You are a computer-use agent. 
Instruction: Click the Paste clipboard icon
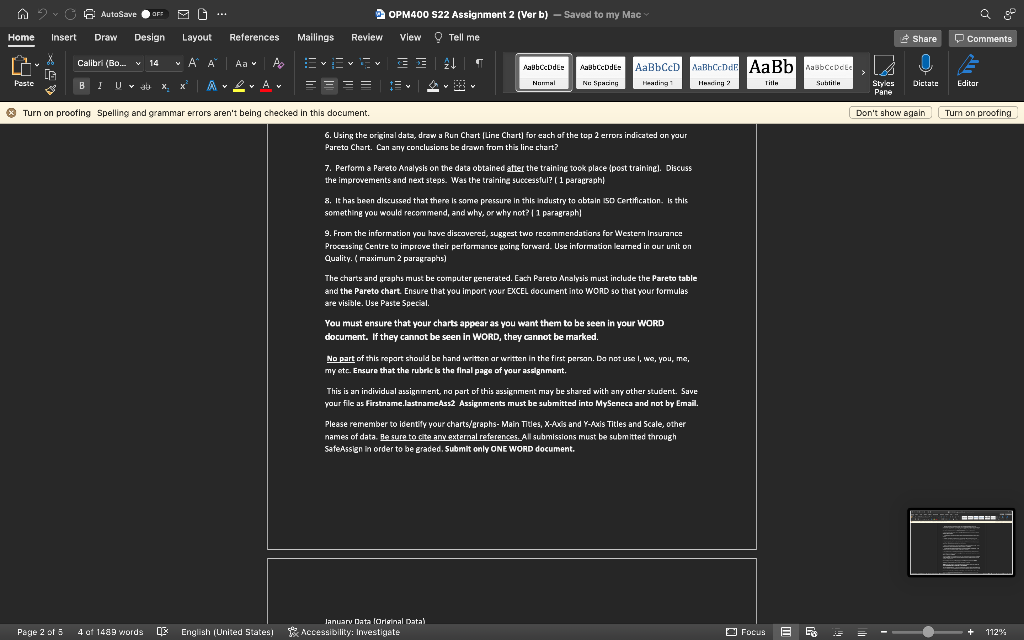coord(21,66)
